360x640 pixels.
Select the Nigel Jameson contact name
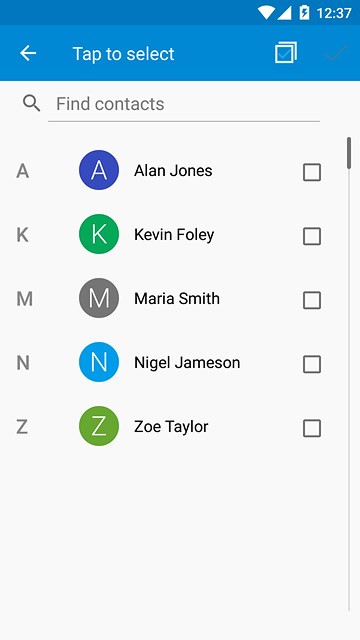coord(187,363)
